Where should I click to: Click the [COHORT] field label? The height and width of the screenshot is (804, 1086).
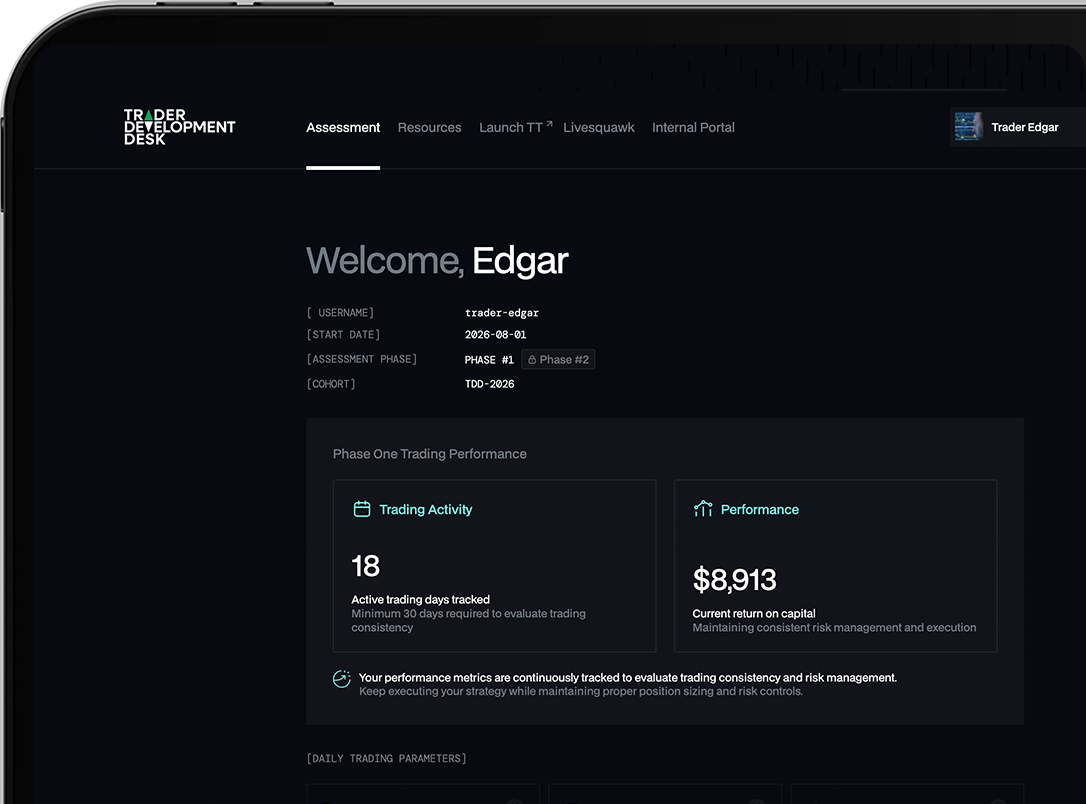coord(331,384)
